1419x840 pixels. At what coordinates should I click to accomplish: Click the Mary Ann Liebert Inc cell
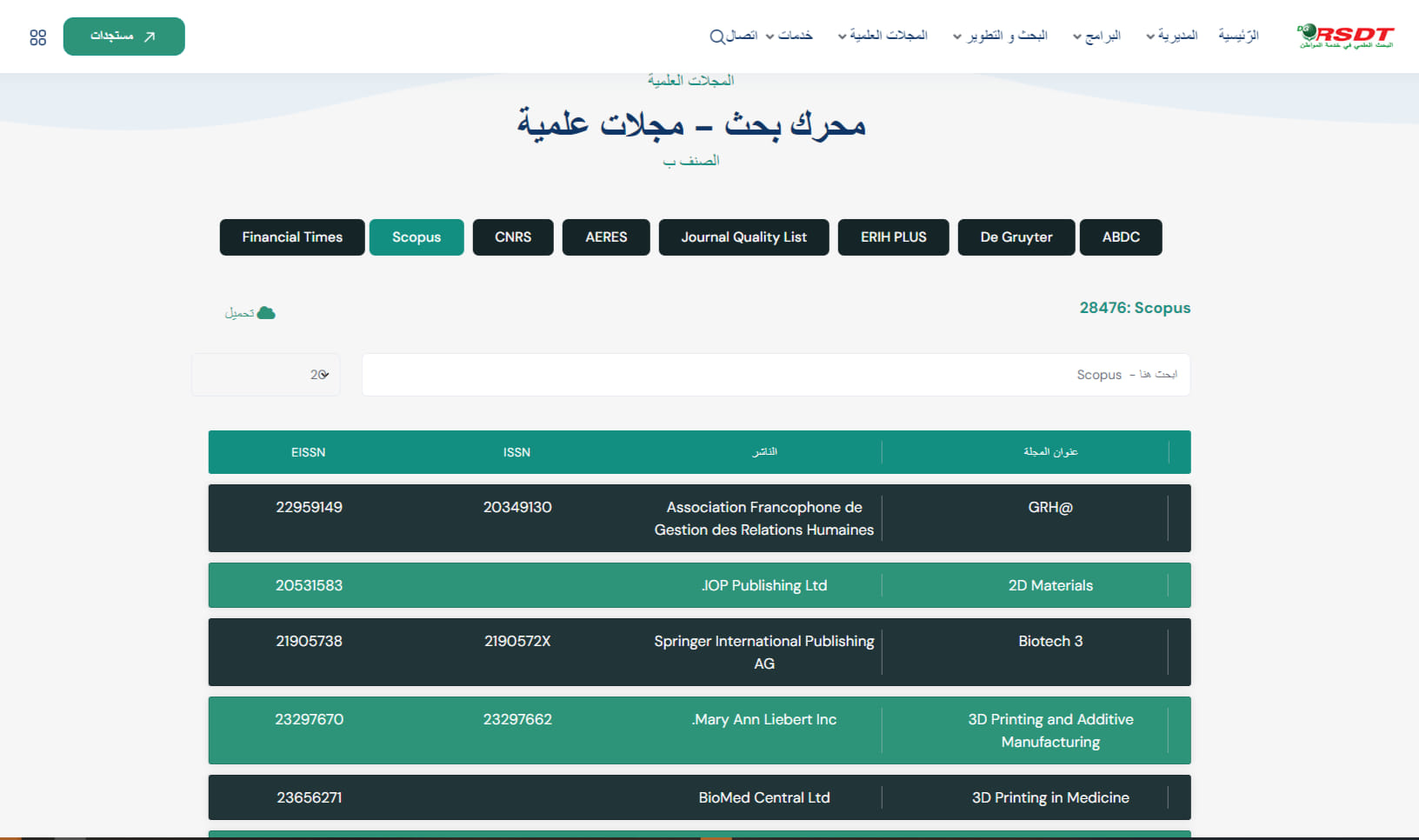tap(764, 719)
